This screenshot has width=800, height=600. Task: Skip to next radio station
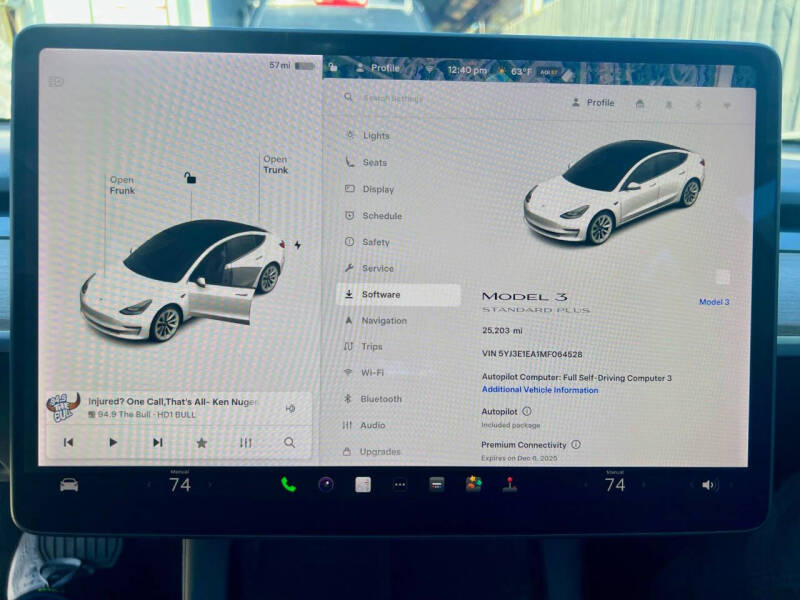coord(157,442)
